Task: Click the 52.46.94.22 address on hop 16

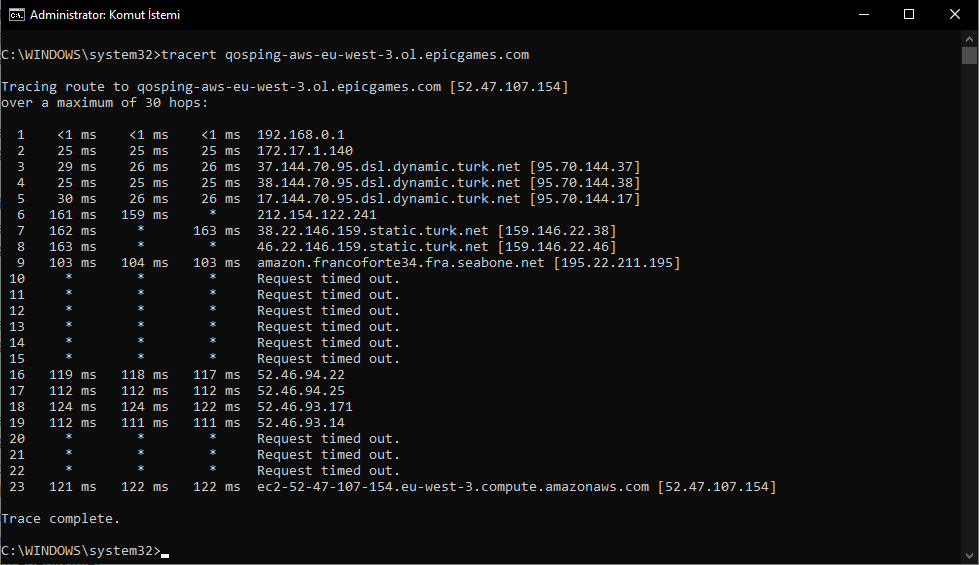Action: tap(301, 375)
